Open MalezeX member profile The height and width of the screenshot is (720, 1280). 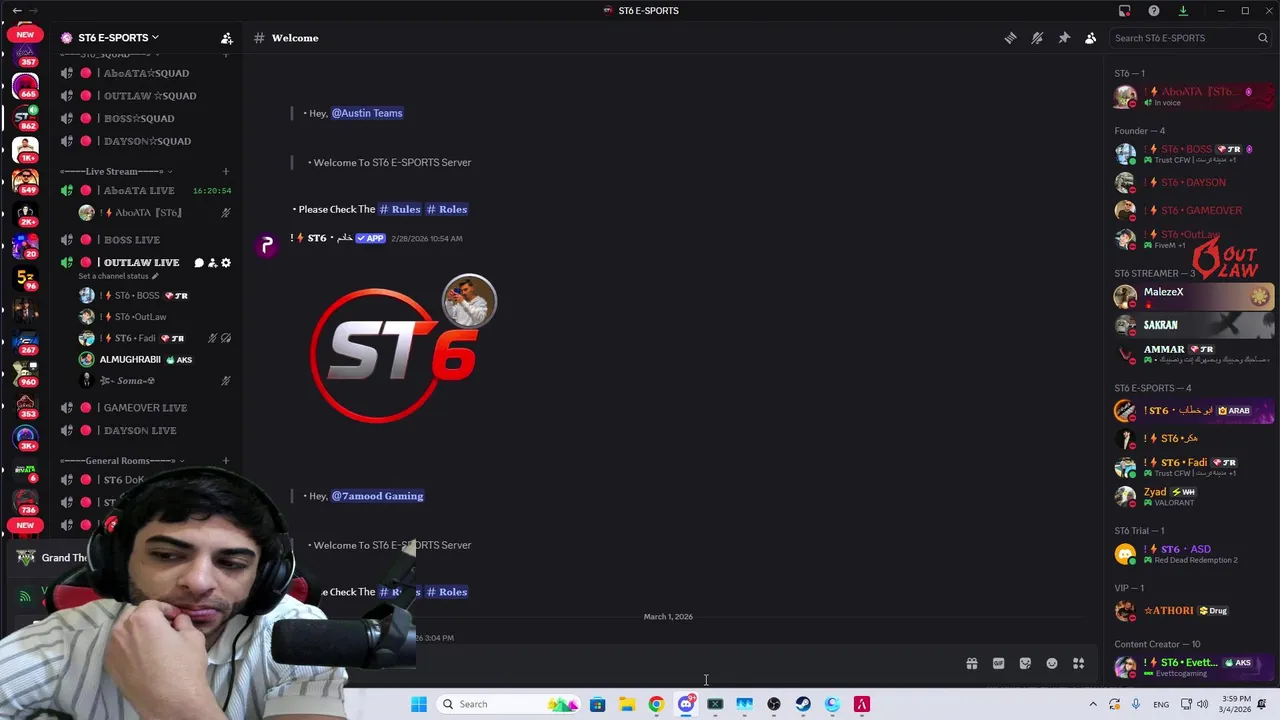click(x=1193, y=296)
